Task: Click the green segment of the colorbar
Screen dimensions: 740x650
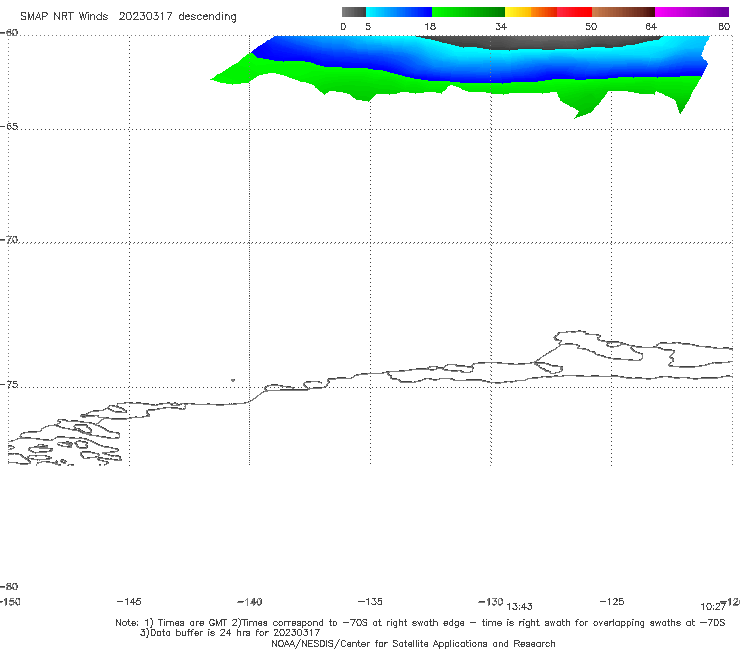Action: pyautogui.click(x=468, y=12)
